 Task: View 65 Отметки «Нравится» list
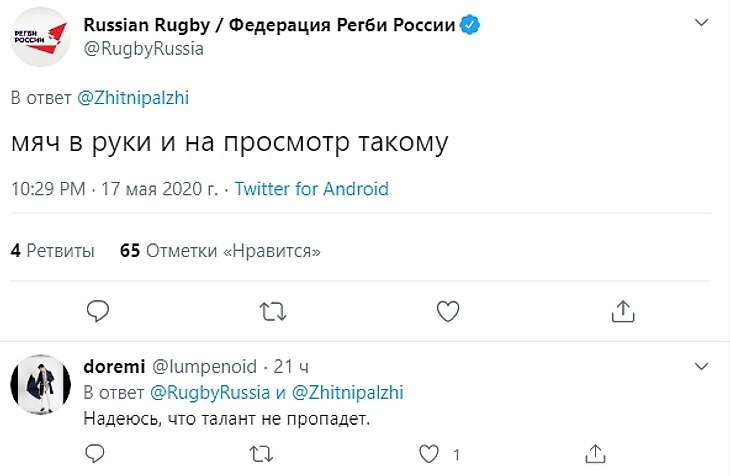[220, 251]
